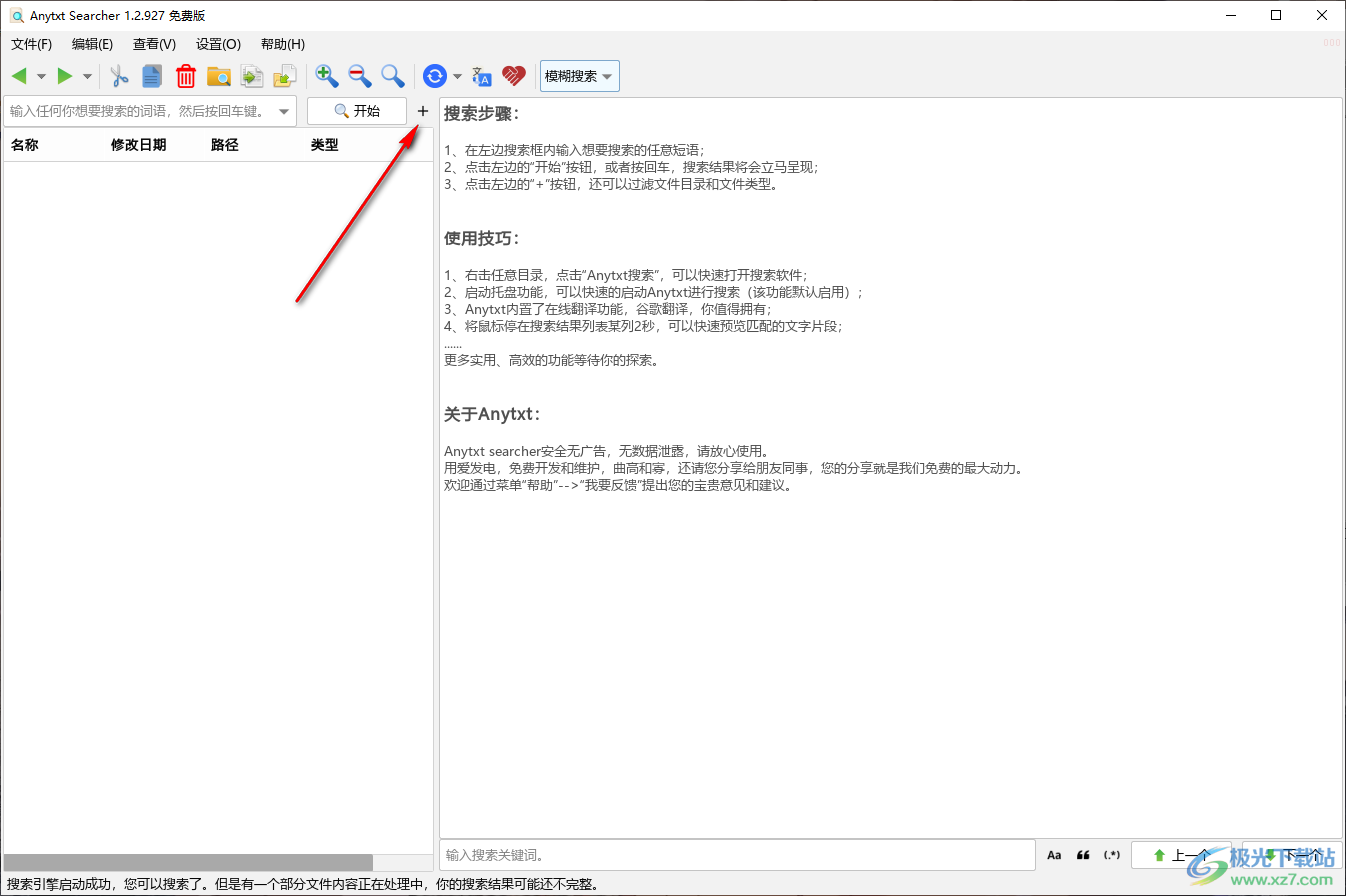Click the line mentioning 谷歌翻译
Viewport: 1346px width, 896px height.
tap(608, 309)
